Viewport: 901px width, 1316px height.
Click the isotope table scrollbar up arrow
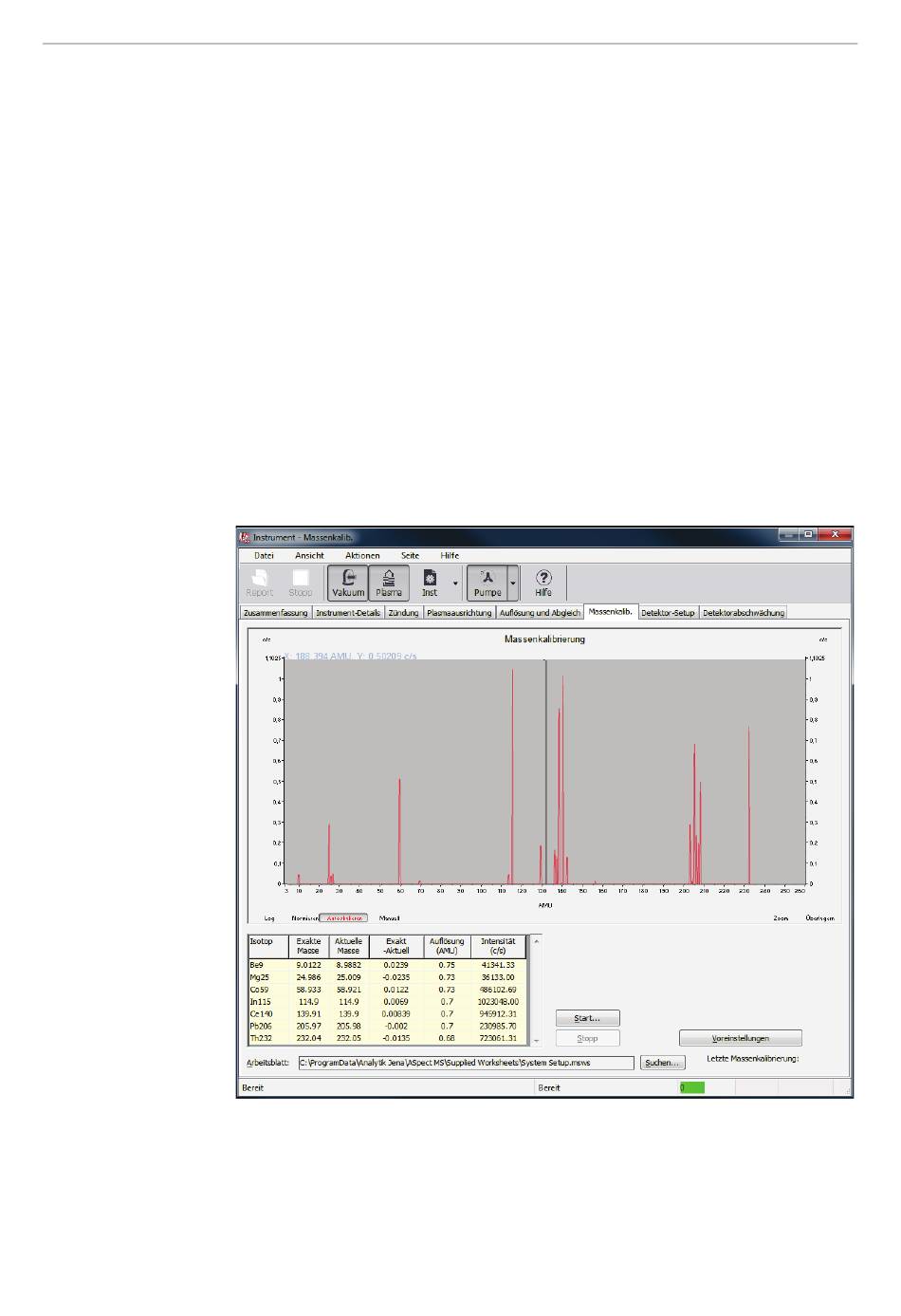coord(536,941)
